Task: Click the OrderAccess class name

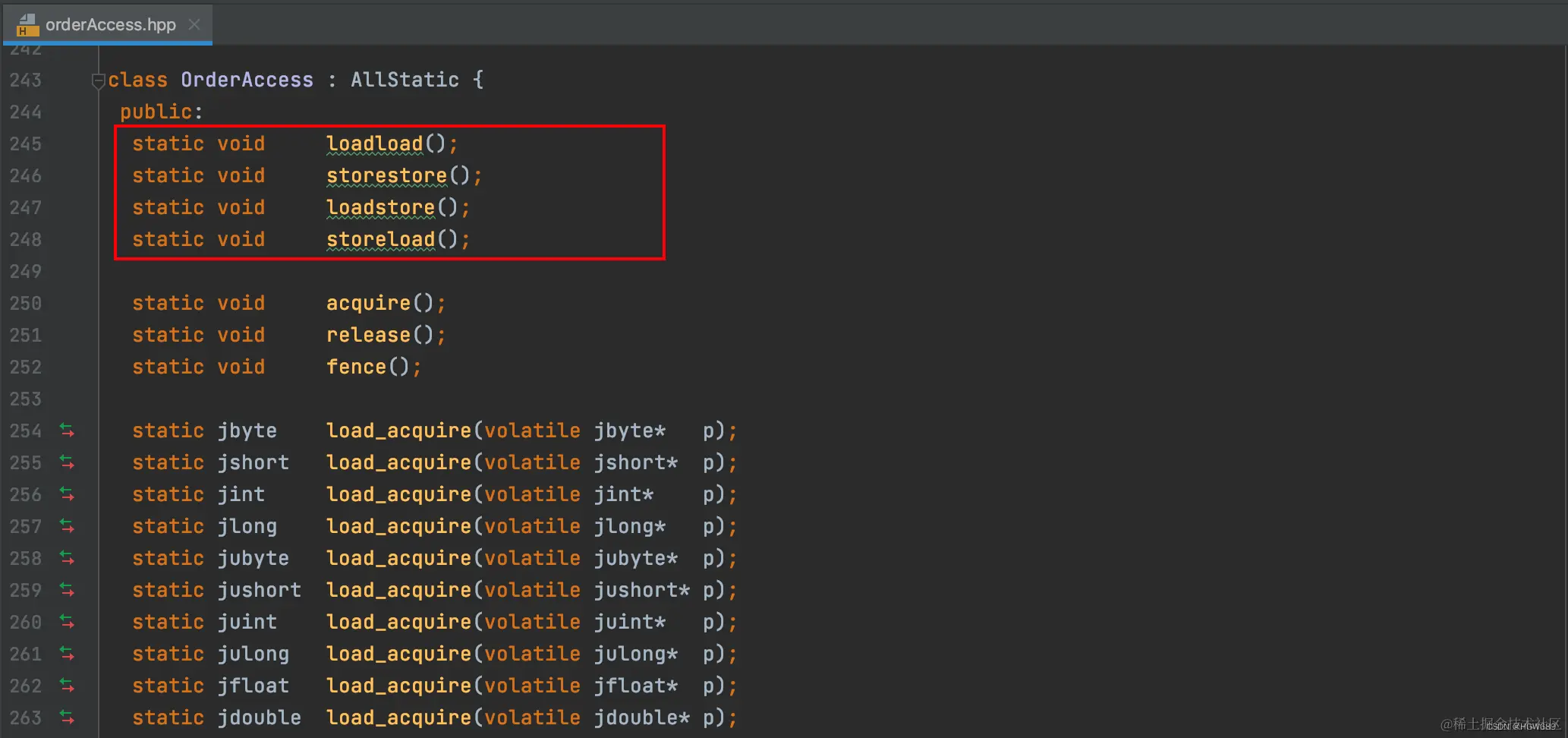Action: 247,80
